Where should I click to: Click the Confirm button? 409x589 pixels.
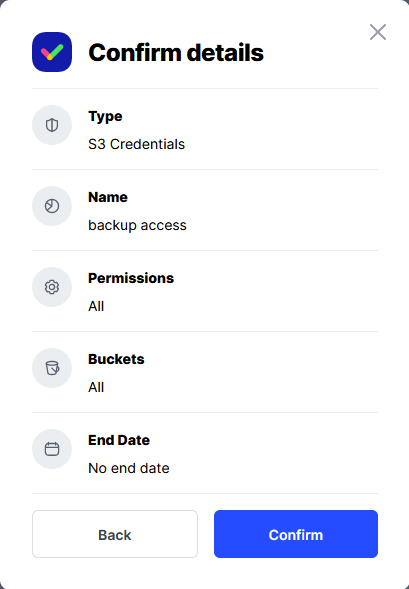pyautogui.click(x=296, y=534)
